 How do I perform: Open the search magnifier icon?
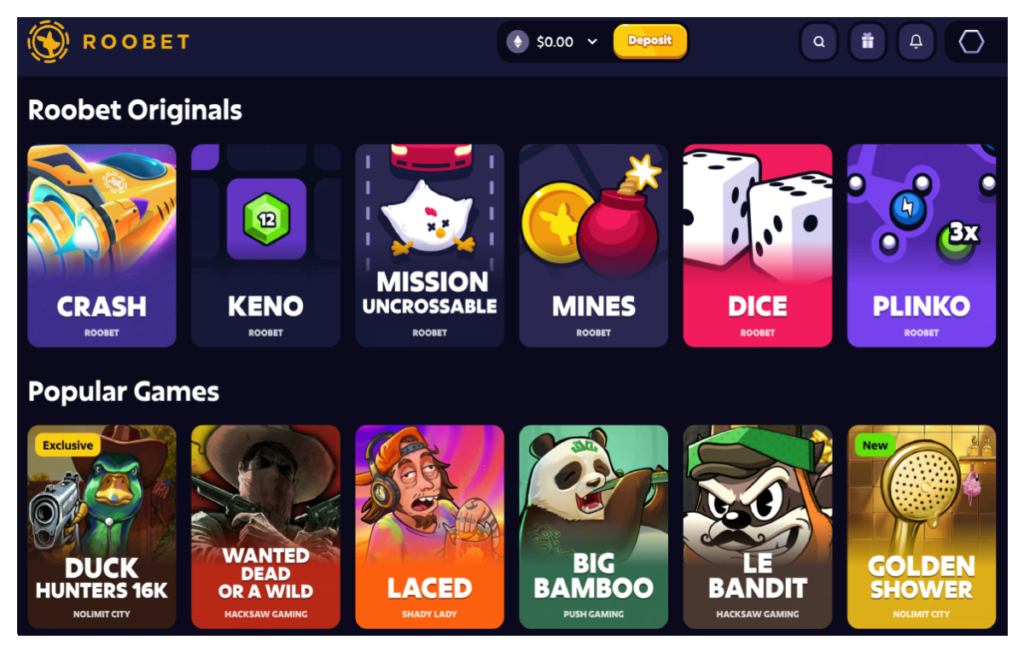pyautogui.click(x=819, y=42)
